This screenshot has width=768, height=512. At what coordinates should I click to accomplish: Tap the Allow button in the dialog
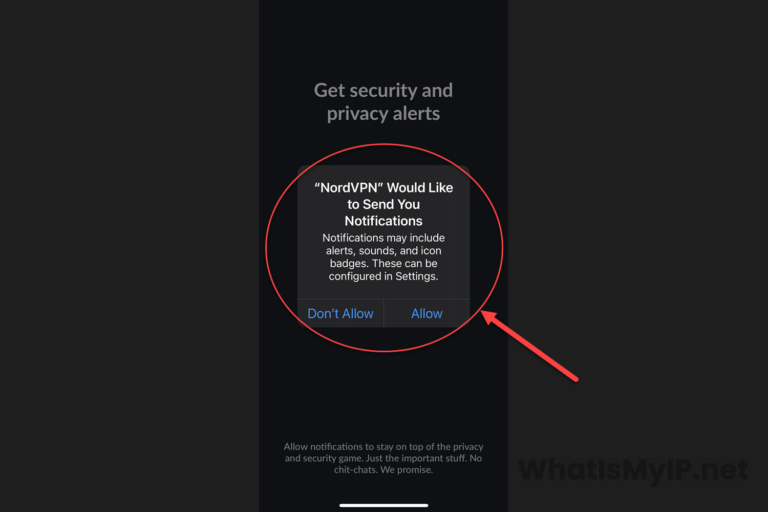(x=427, y=314)
